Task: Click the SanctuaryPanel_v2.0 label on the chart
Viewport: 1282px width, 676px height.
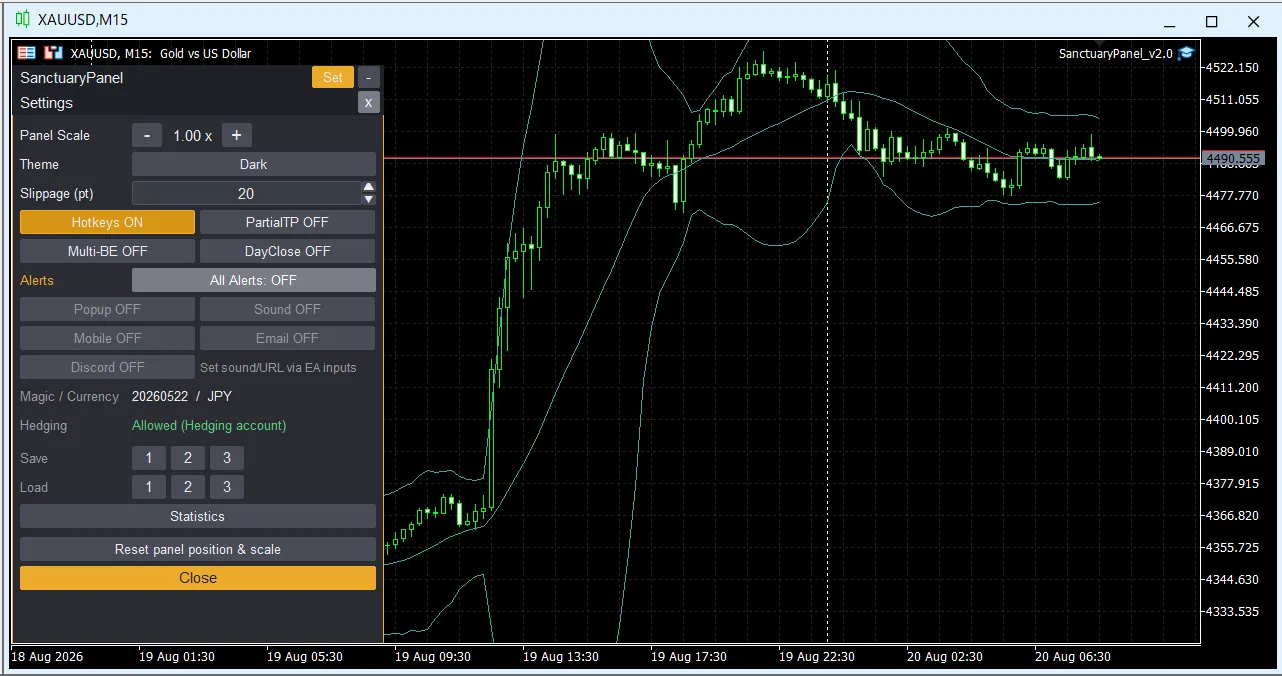Action: pyautogui.click(x=1115, y=53)
